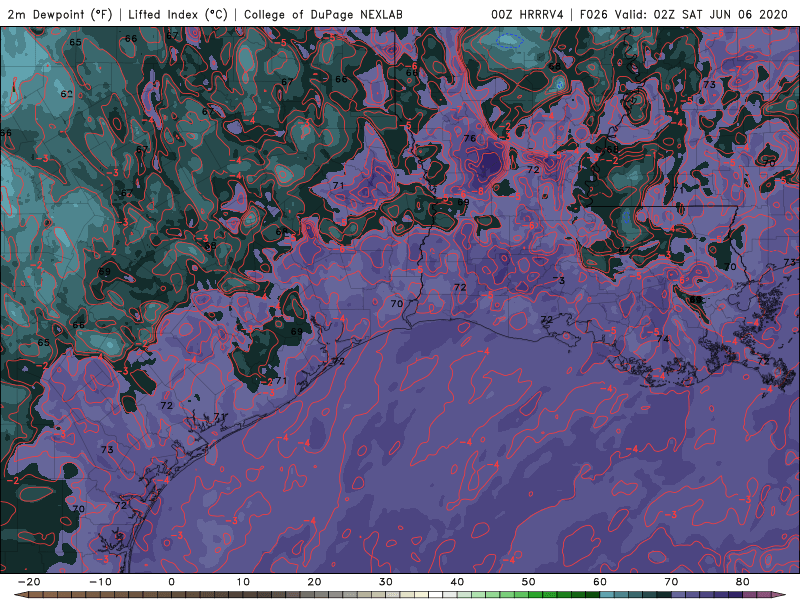
Task: Click the '0' color scale tick label
Action: pyautogui.click(x=171, y=582)
